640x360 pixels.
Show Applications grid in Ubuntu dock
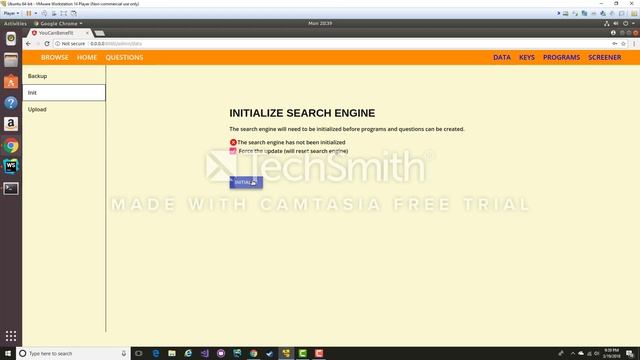pos(11,336)
